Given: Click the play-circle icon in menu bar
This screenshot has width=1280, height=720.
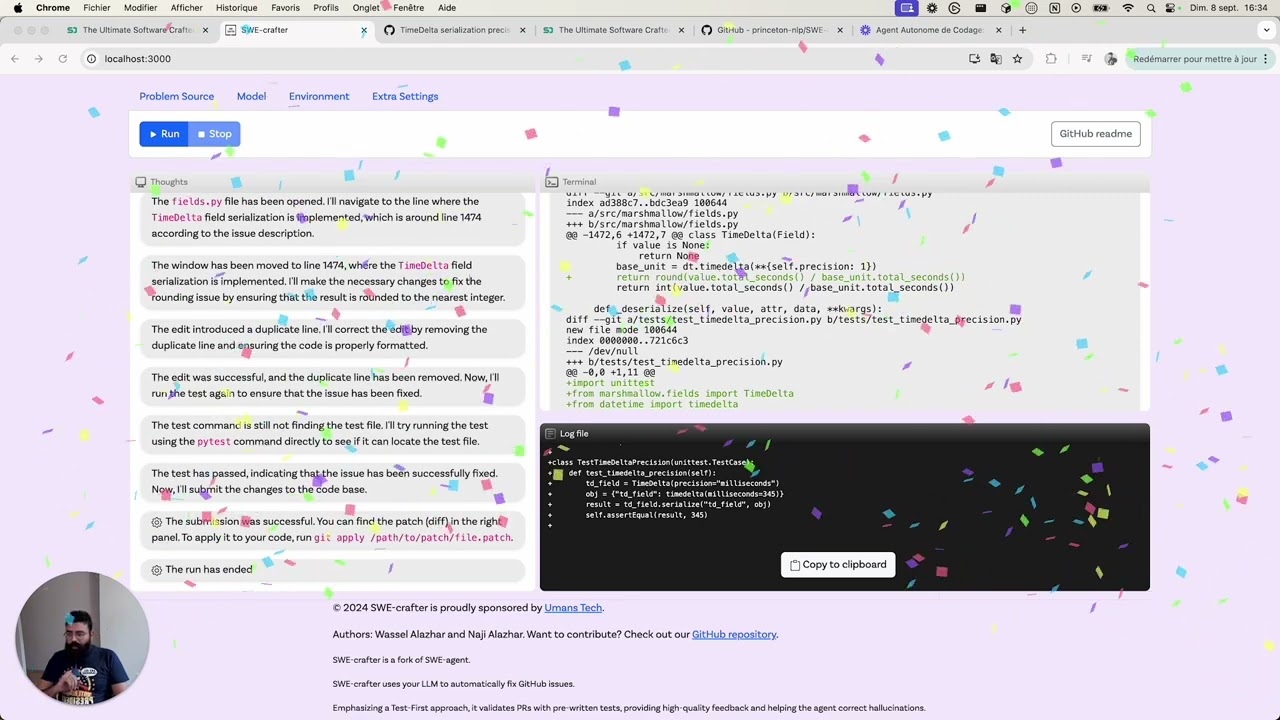Looking at the screenshot, I should coord(1076,8).
